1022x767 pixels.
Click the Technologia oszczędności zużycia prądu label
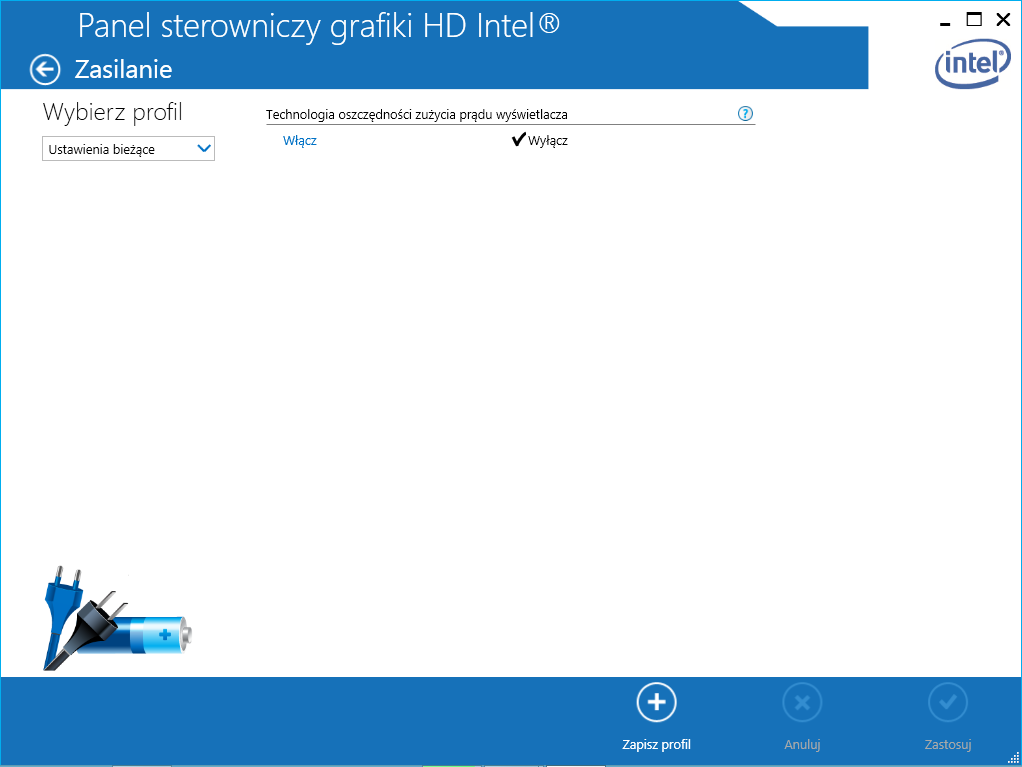(x=416, y=115)
